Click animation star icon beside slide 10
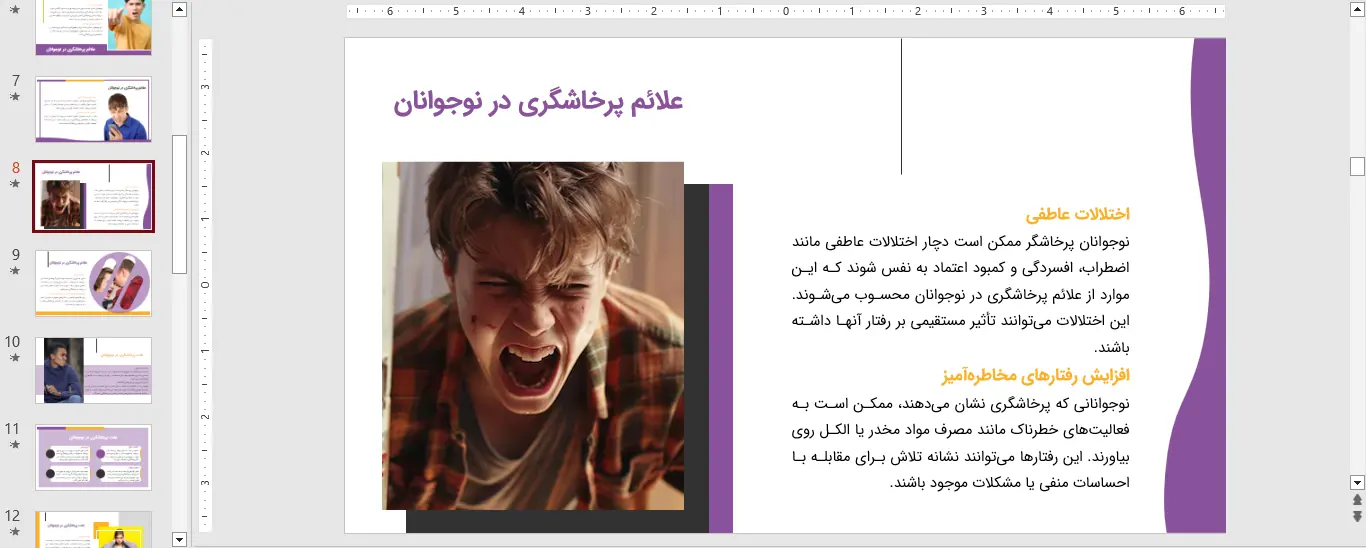1366x548 pixels. [x=15, y=358]
